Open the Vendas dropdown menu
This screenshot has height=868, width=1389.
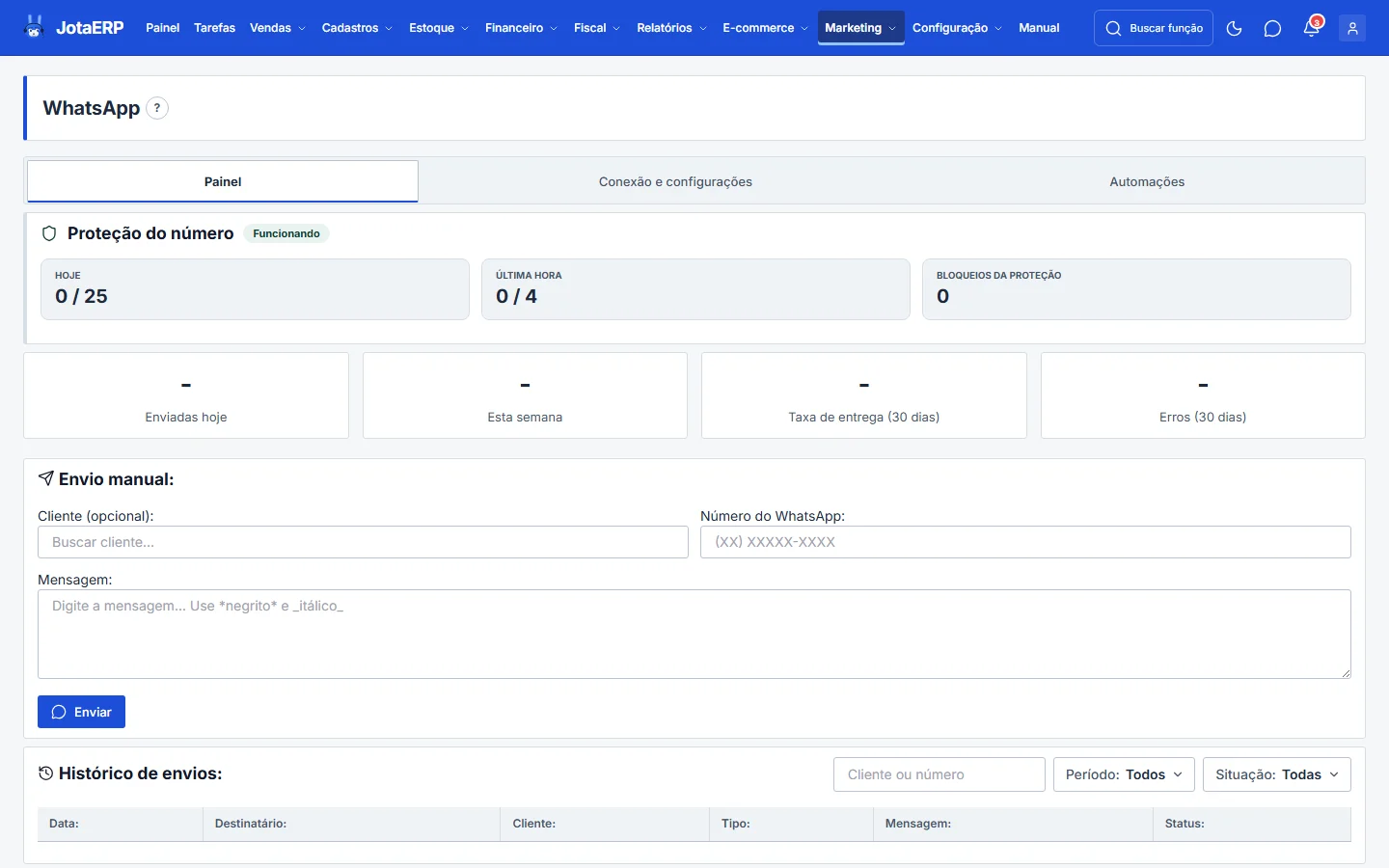[x=278, y=28]
